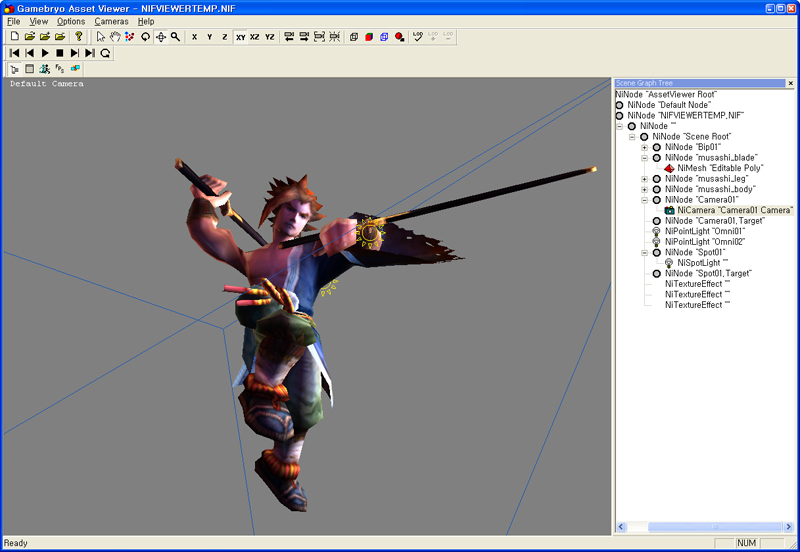Click the tree horizontal scrollbar thumb

(715, 526)
